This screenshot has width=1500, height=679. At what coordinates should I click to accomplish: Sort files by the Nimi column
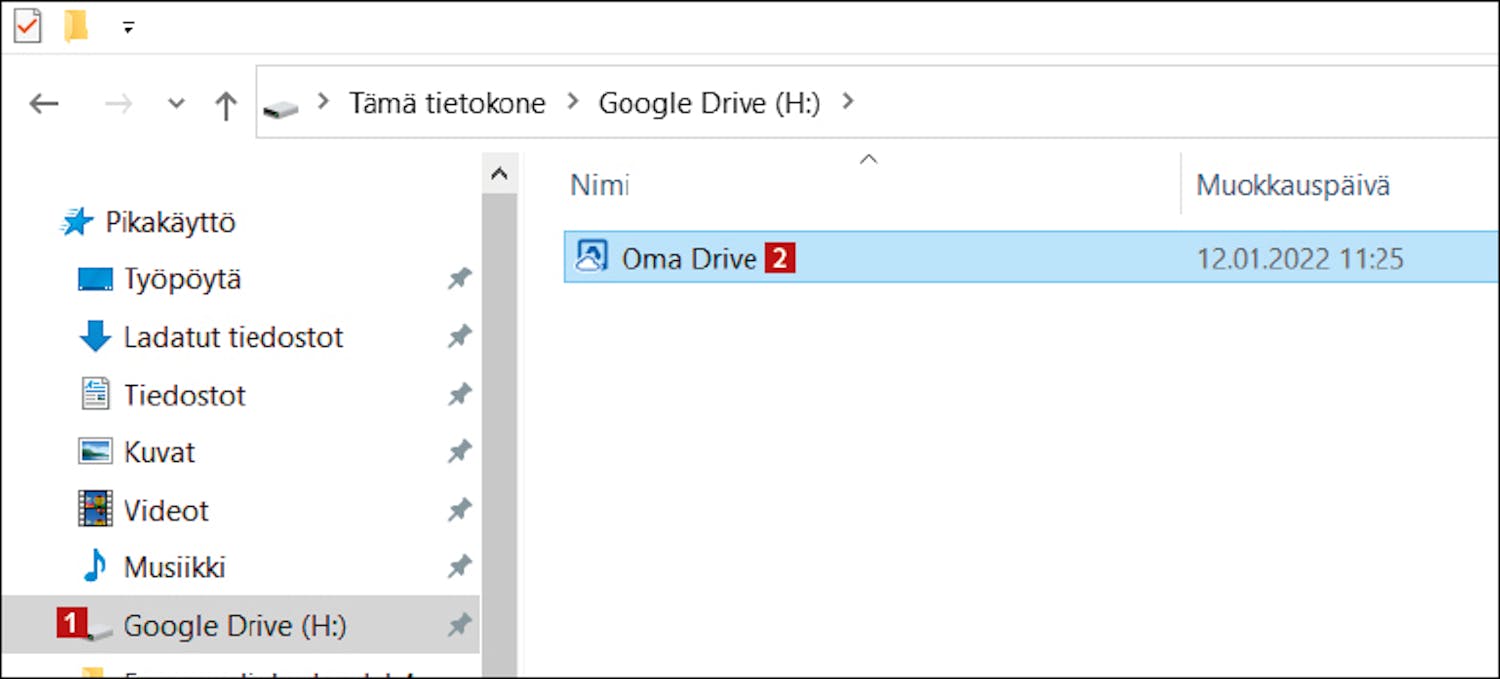tap(600, 185)
